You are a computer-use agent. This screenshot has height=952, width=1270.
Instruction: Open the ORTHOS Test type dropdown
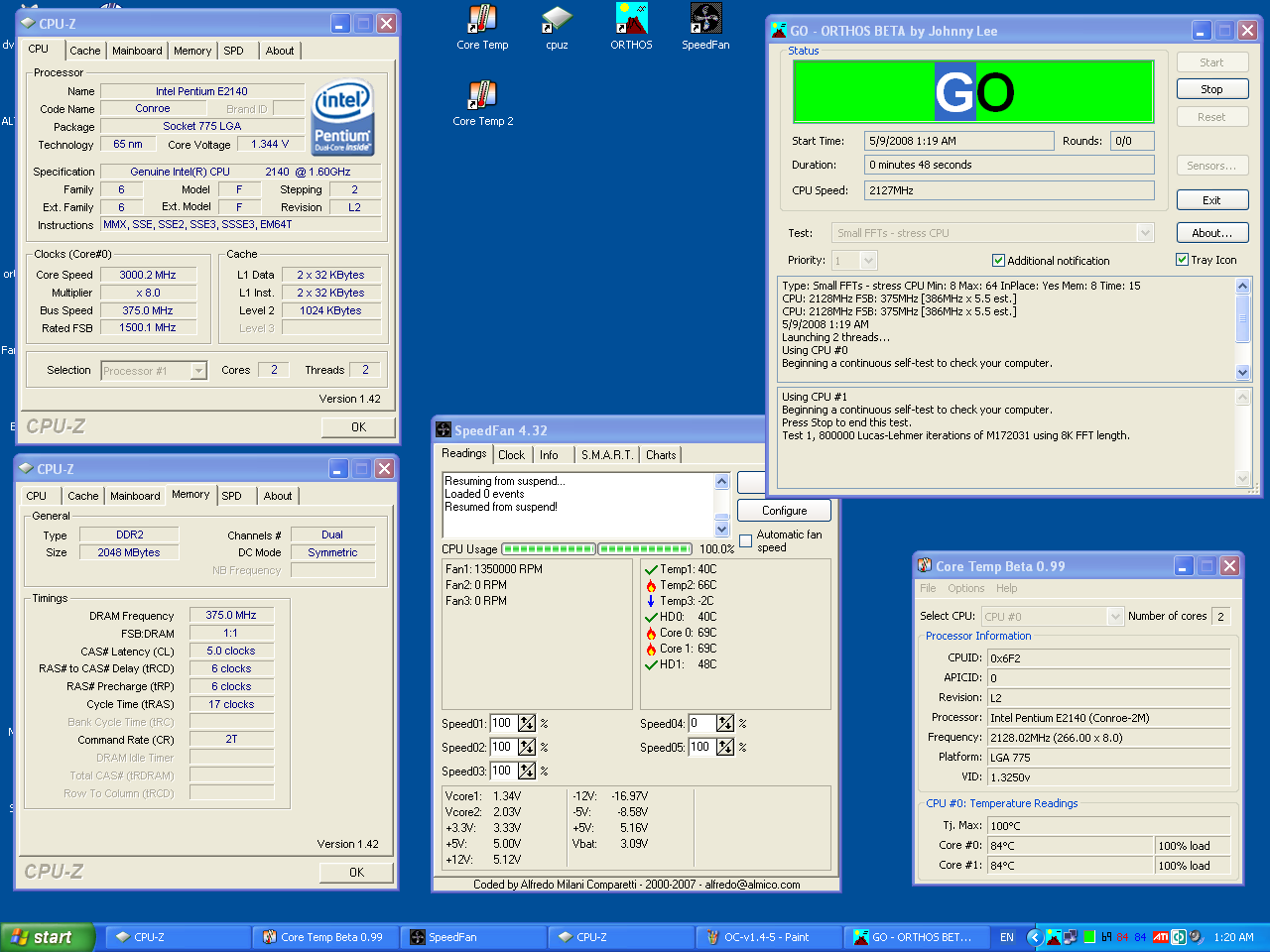1145,233
